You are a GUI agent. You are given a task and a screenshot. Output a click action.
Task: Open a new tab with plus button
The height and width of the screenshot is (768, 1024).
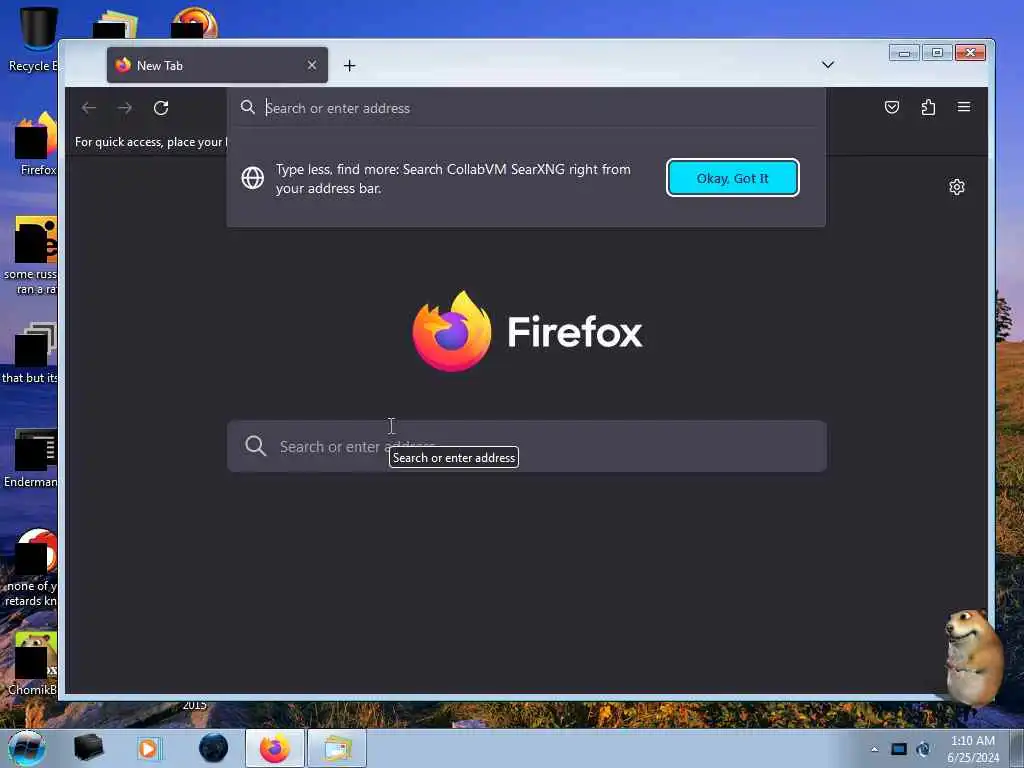[x=349, y=65]
